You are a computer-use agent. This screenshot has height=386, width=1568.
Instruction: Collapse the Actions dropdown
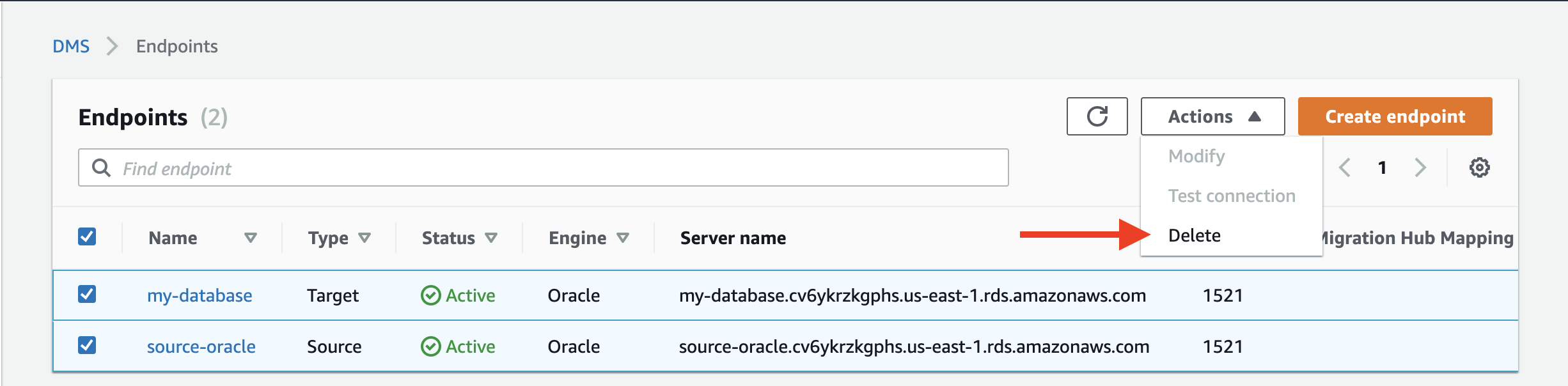click(x=1212, y=116)
